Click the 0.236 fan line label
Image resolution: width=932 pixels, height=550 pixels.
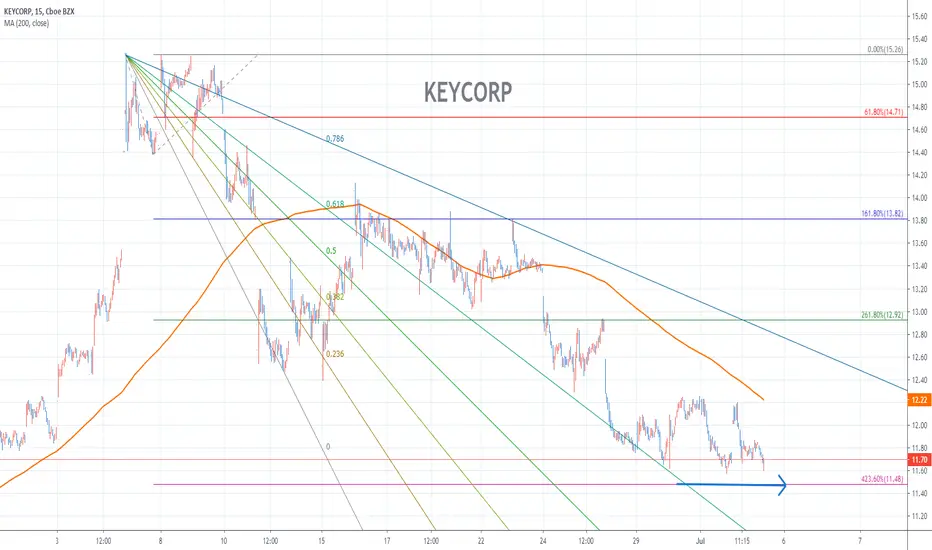[335, 354]
